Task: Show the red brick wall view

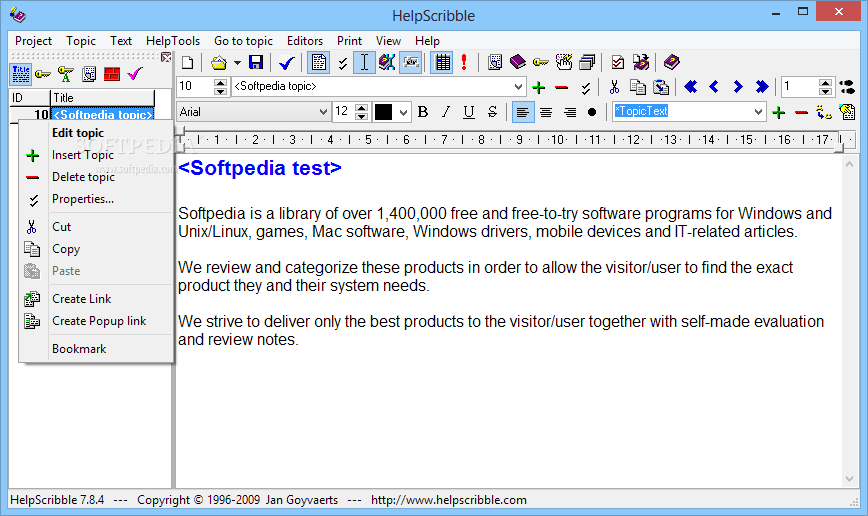Action: (x=112, y=74)
